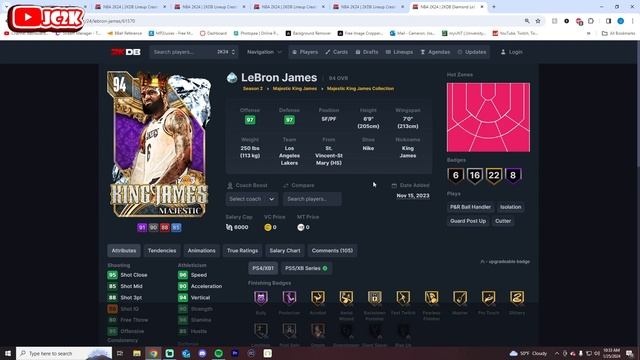Select the Fast Twitch badge icon

[403, 298]
